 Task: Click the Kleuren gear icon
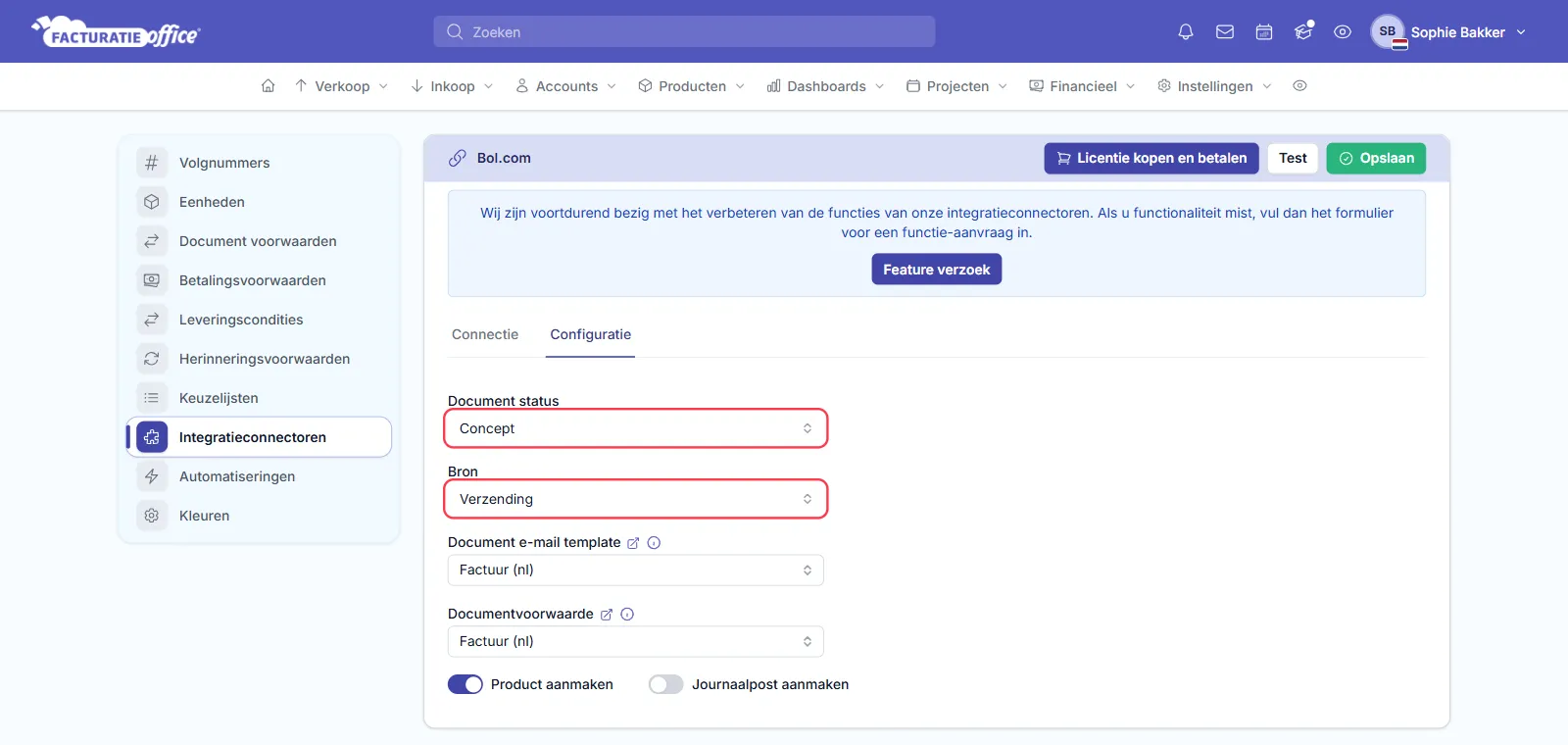coord(152,516)
